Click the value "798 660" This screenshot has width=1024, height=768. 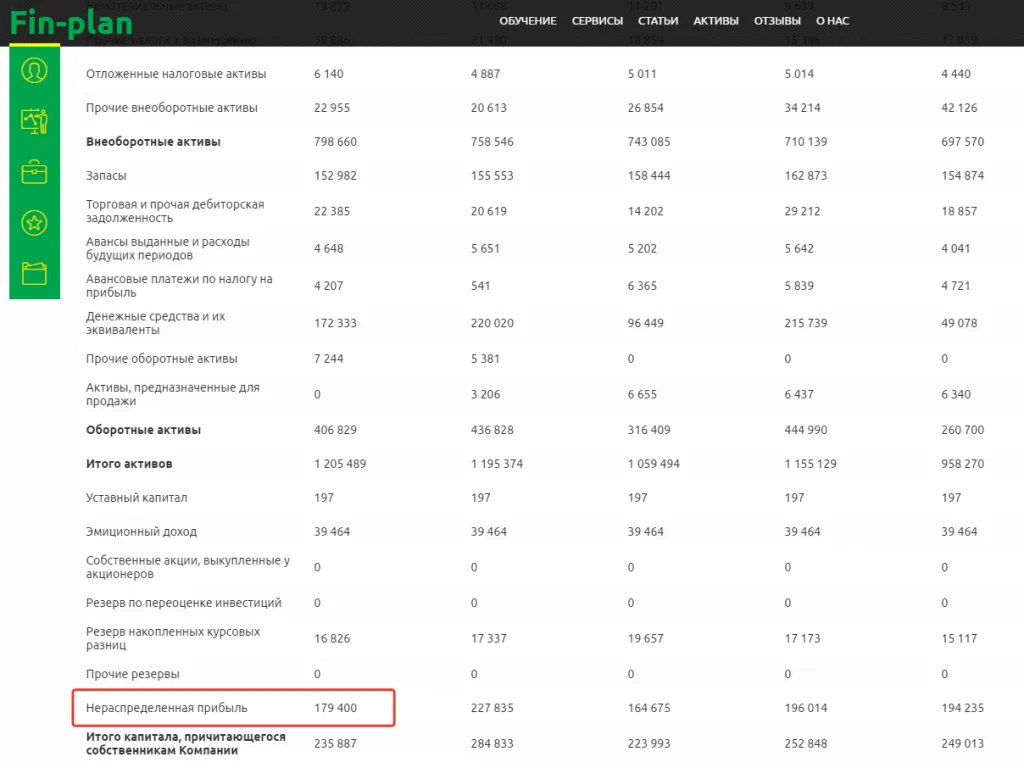(335, 142)
